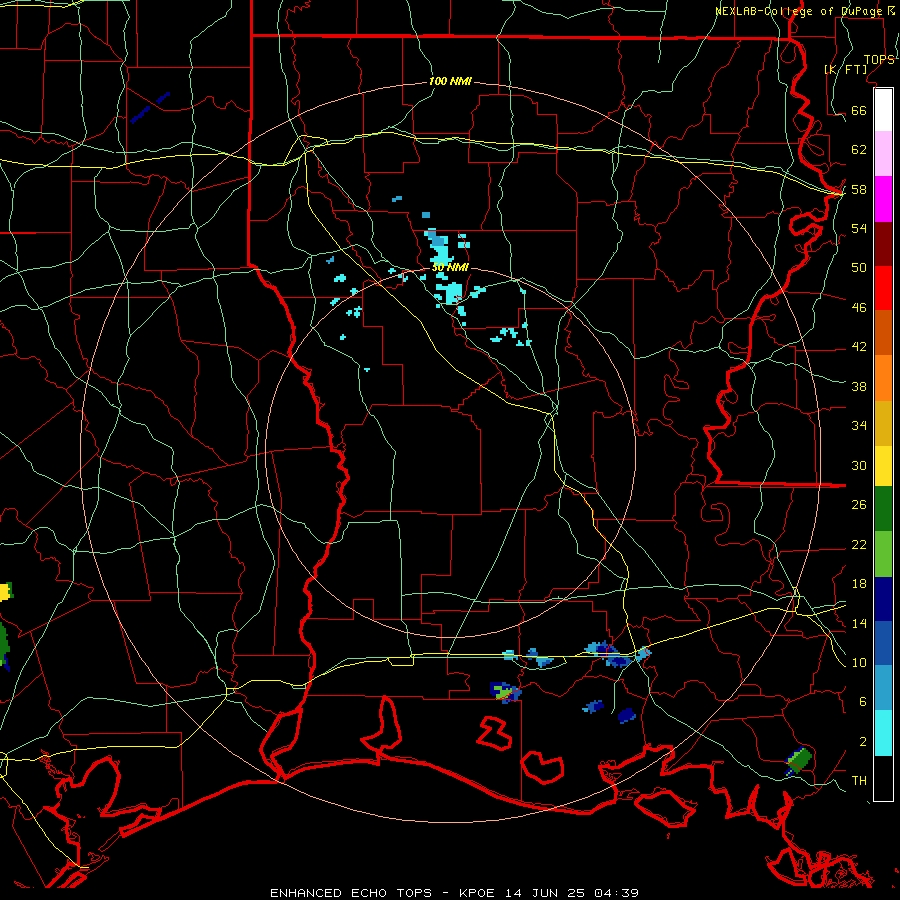The width and height of the screenshot is (900, 900).
Task: Click the "14 JUN 25" date text
Action: [545, 893]
